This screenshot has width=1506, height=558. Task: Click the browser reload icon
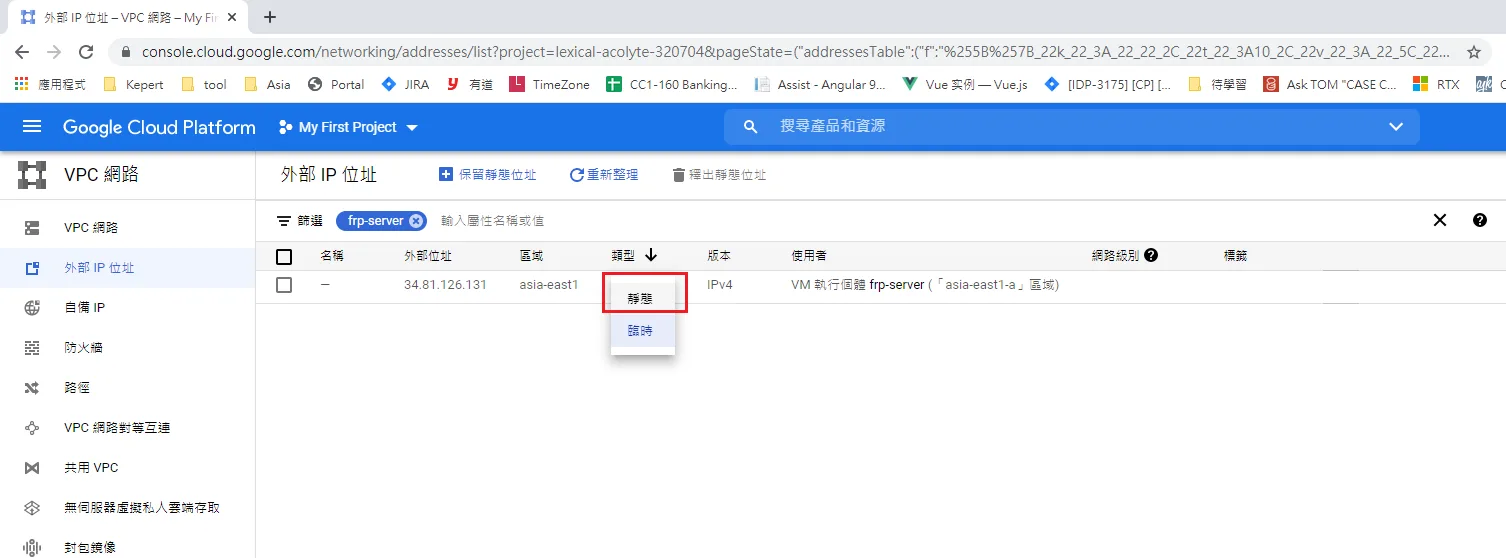(86, 52)
